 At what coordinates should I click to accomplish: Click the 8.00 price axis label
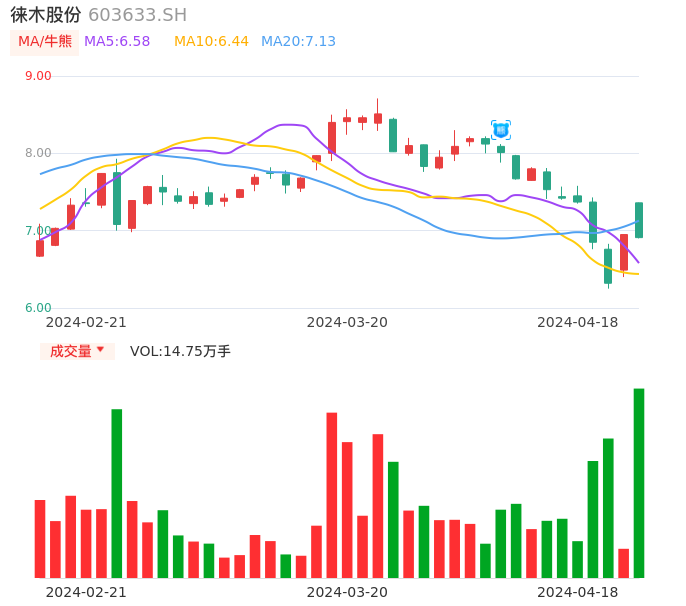coord(38,153)
